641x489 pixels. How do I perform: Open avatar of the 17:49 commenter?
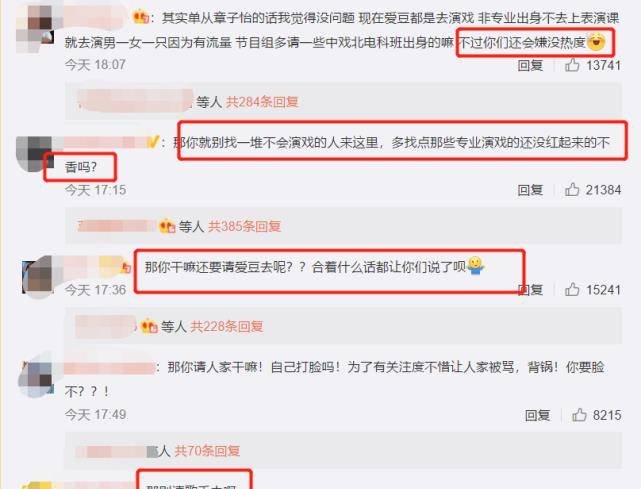tap(36, 378)
